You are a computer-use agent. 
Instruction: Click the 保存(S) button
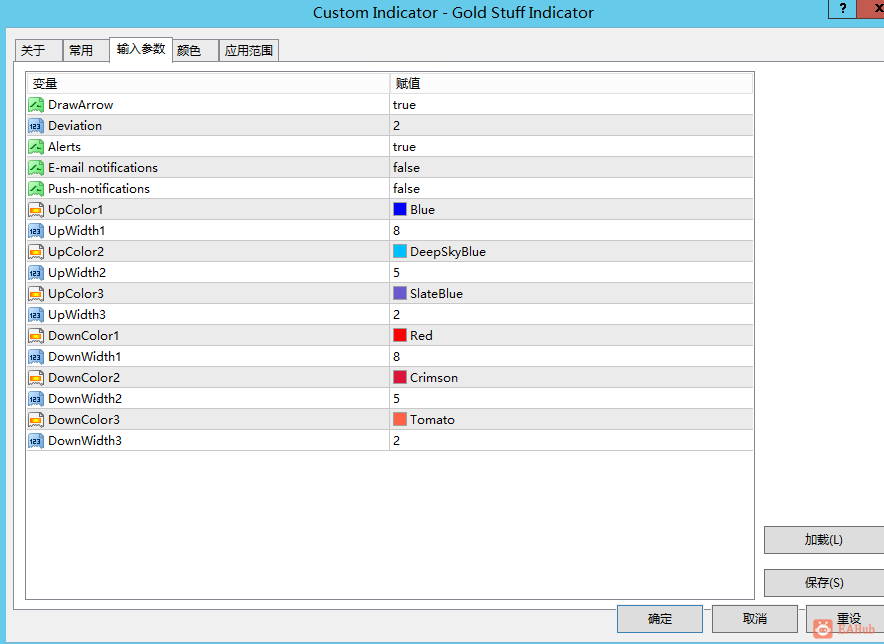tap(824, 583)
